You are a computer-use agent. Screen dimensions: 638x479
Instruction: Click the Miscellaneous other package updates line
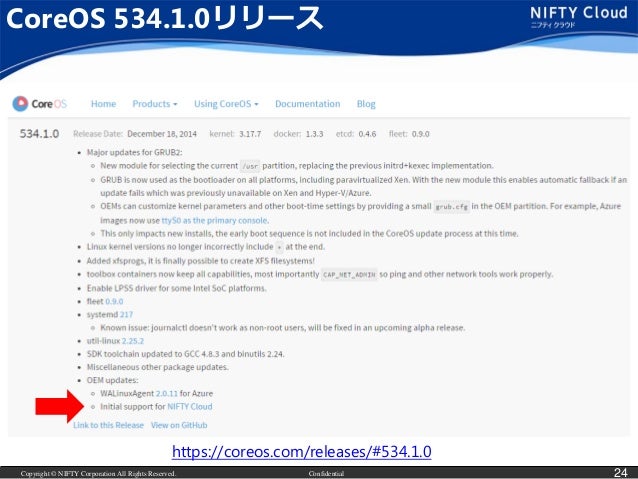(x=157, y=367)
